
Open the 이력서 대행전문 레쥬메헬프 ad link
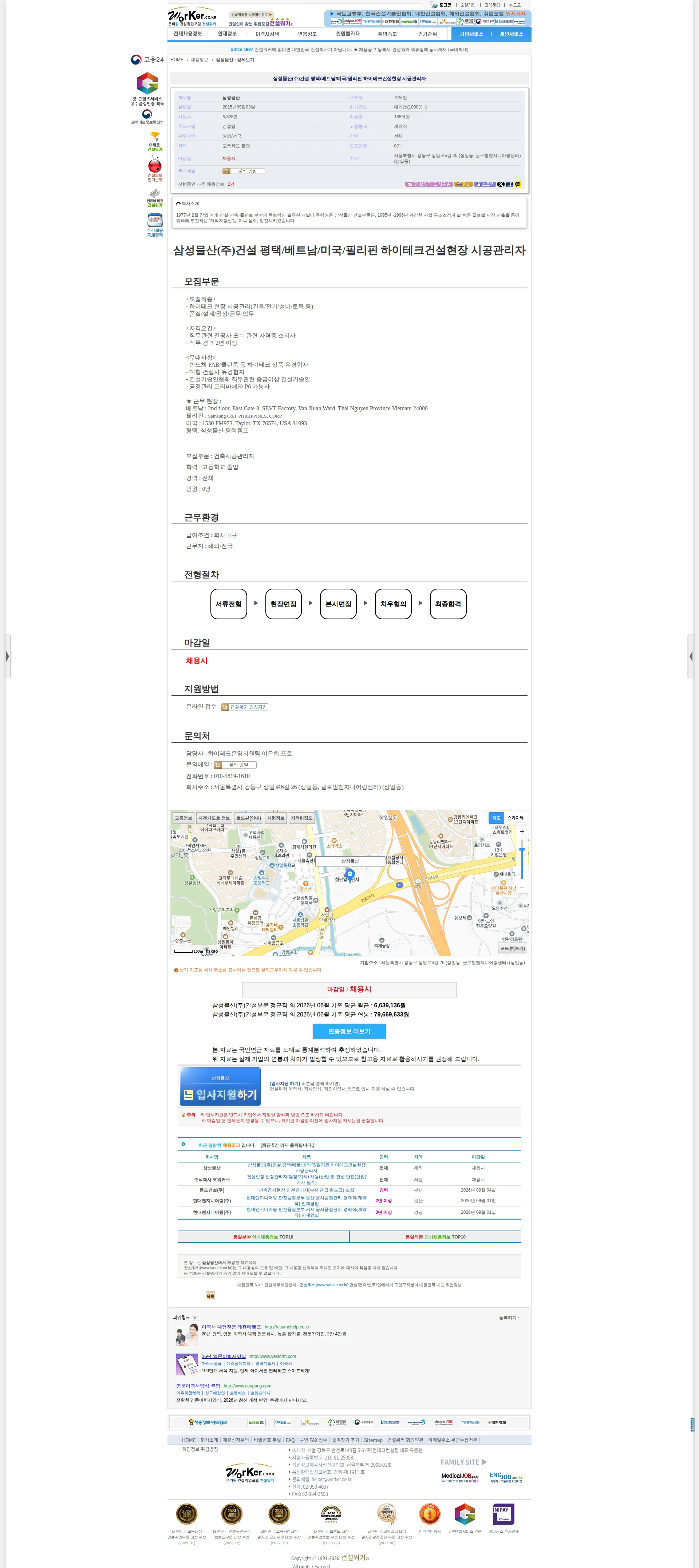pyautogui.click(x=232, y=1327)
